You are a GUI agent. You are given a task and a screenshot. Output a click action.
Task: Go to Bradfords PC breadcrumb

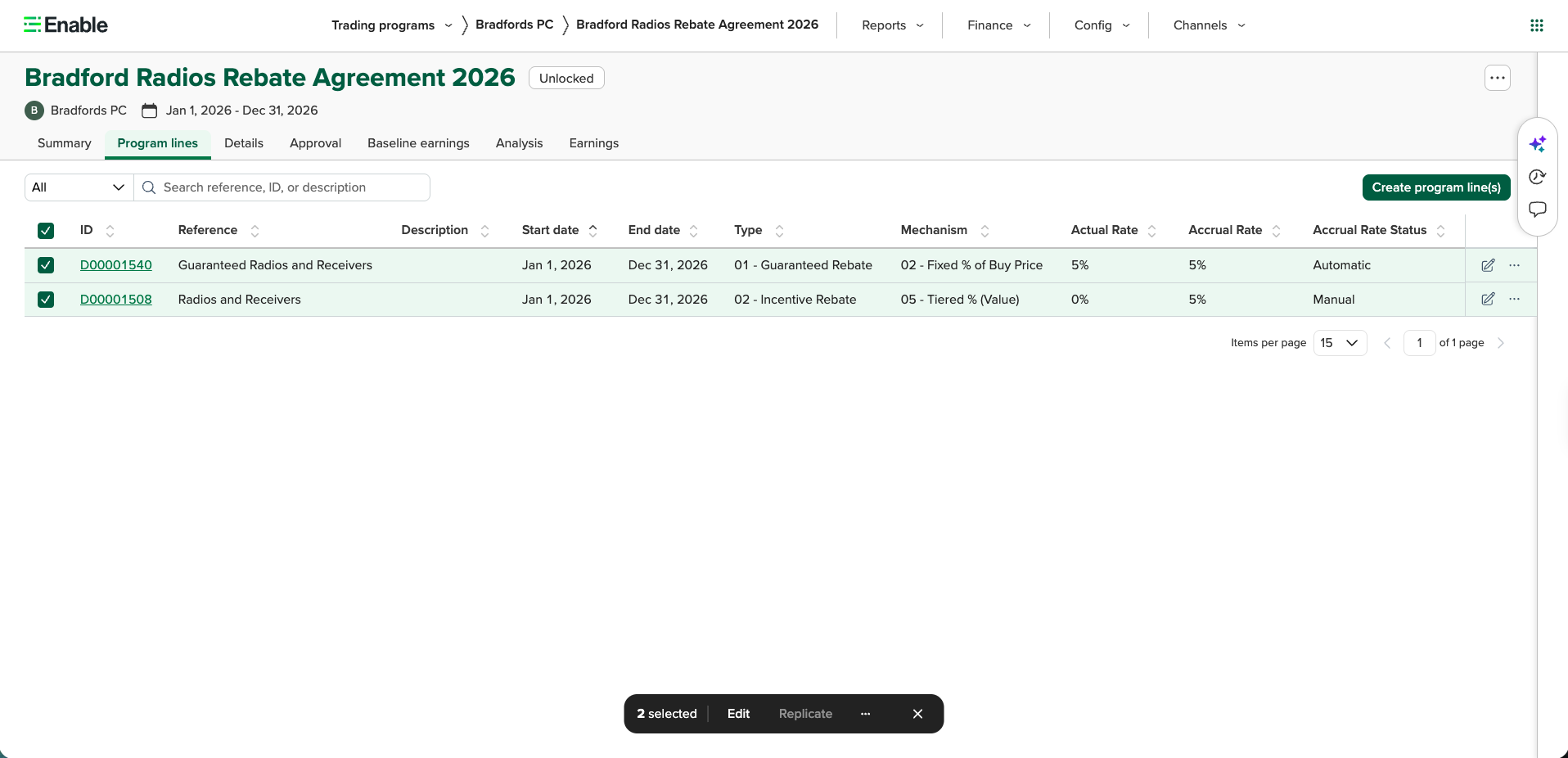point(515,25)
